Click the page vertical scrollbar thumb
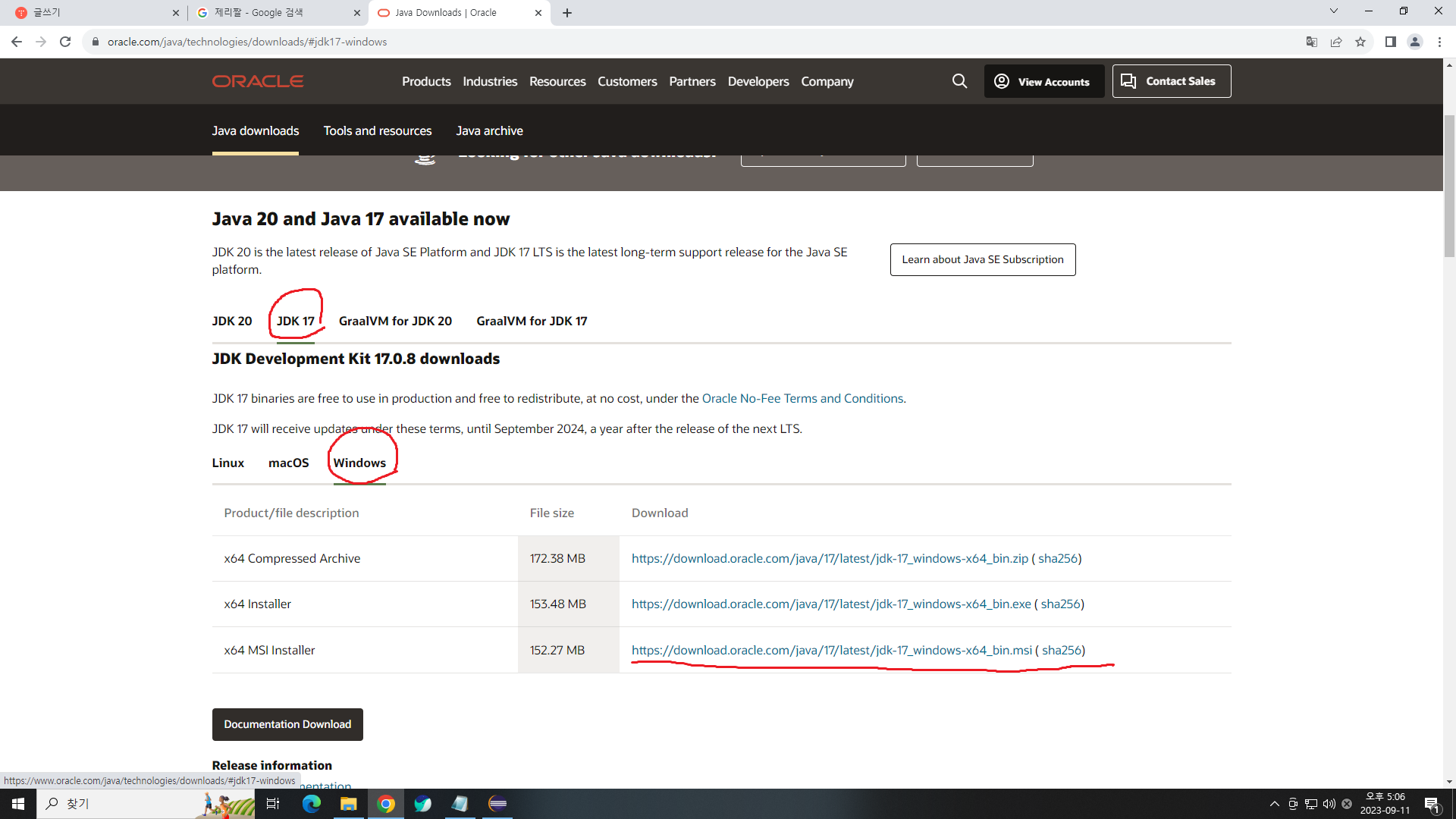Image resolution: width=1456 pixels, height=819 pixels. pos(1449,186)
